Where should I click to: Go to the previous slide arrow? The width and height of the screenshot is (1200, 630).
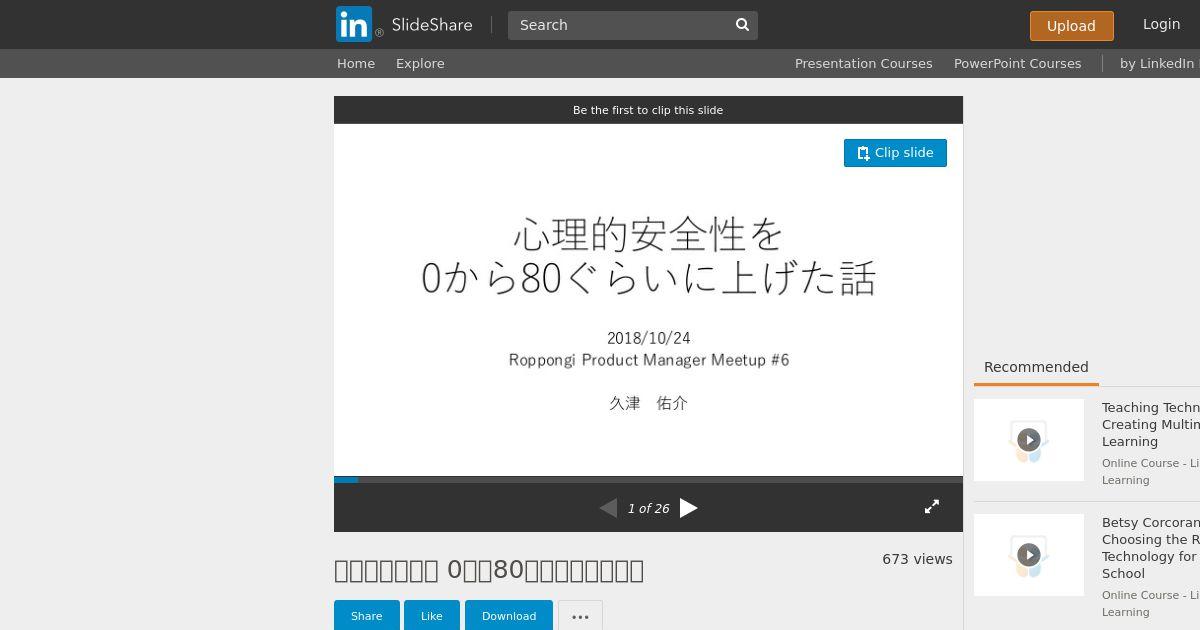[x=608, y=508]
